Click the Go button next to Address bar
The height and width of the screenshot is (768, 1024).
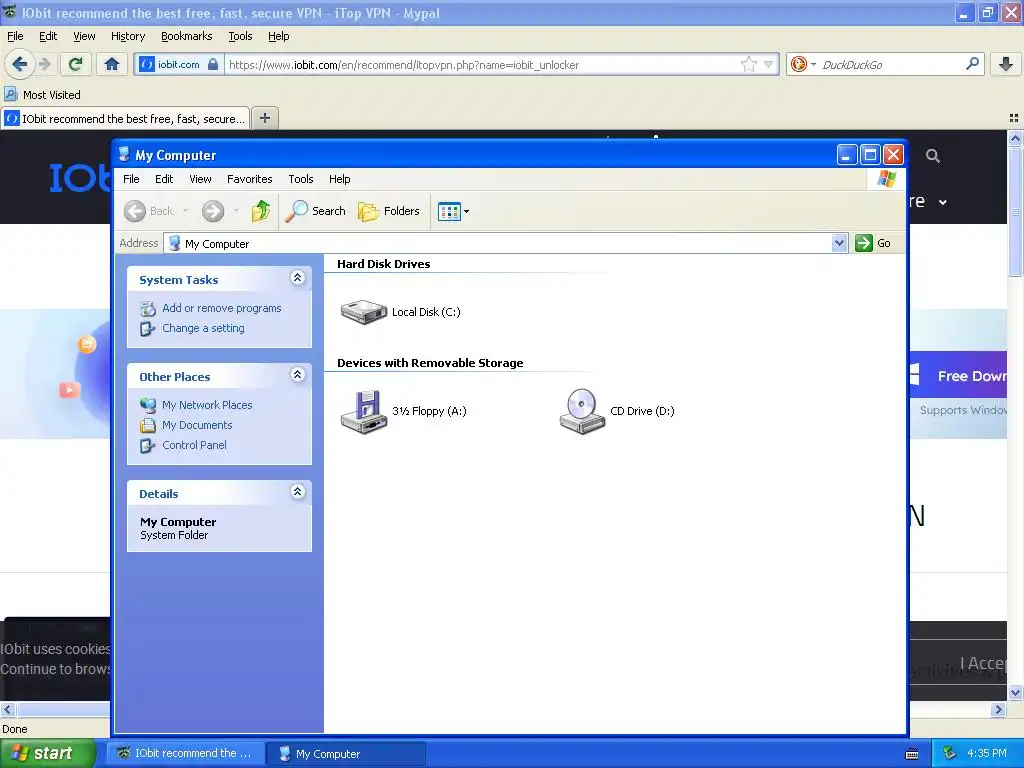pos(873,243)
